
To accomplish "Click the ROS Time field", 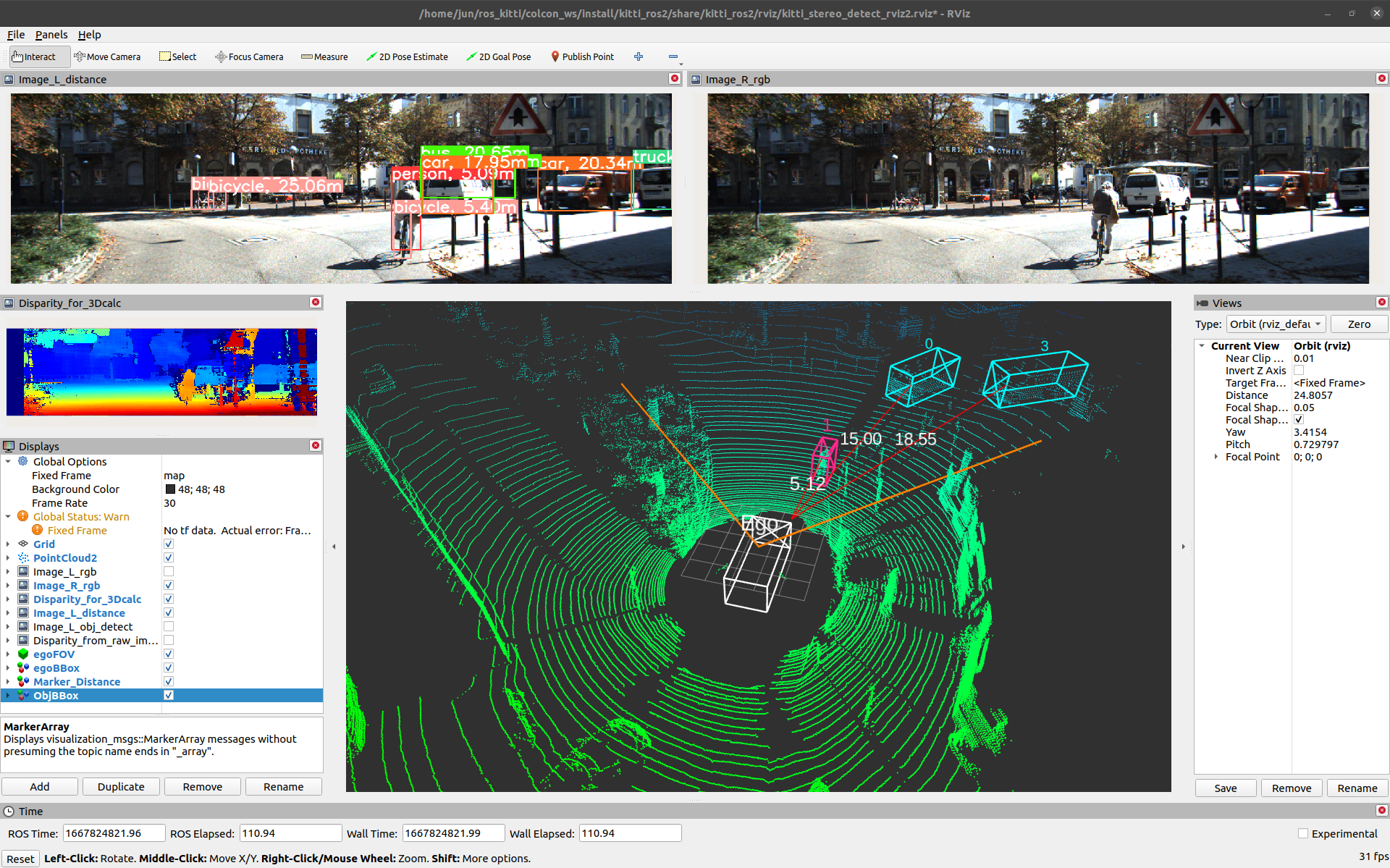I will 114,833.
